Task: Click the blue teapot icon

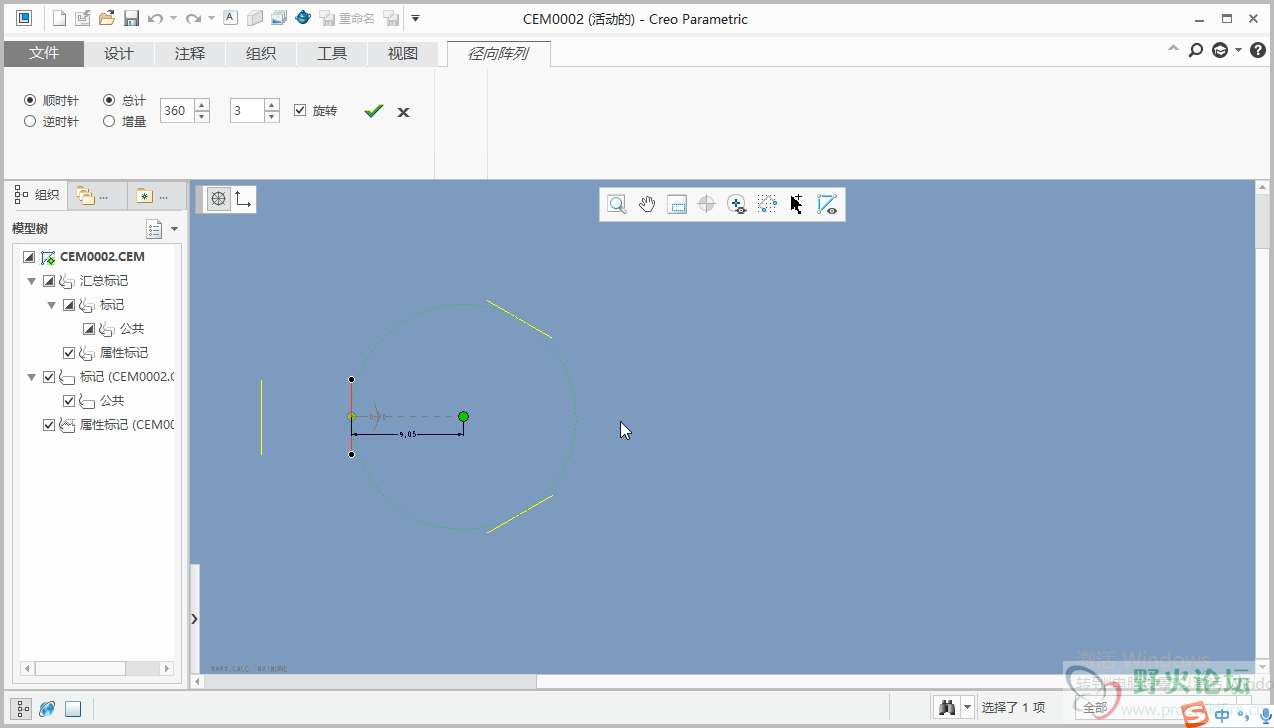Action: 303,18
